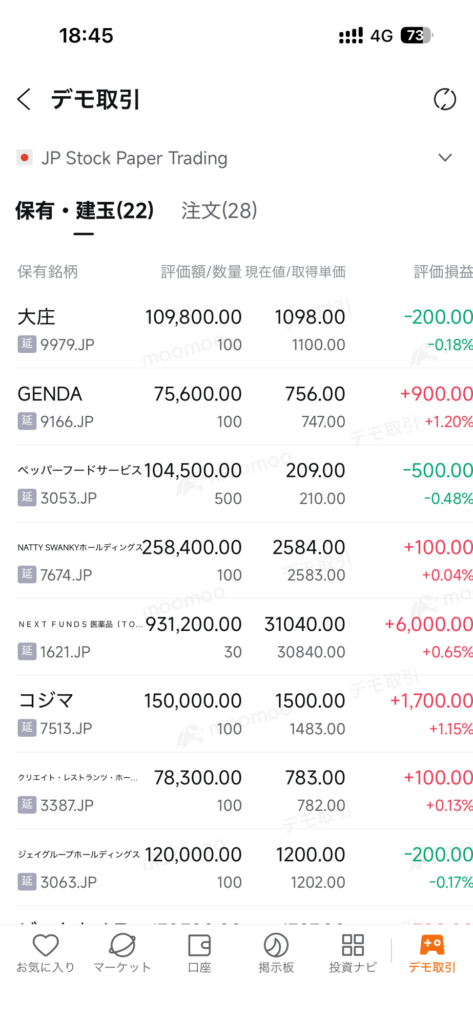Refresh the paper trading data
This screenshot has height=1024, width=473.
[x=445, y=100]
